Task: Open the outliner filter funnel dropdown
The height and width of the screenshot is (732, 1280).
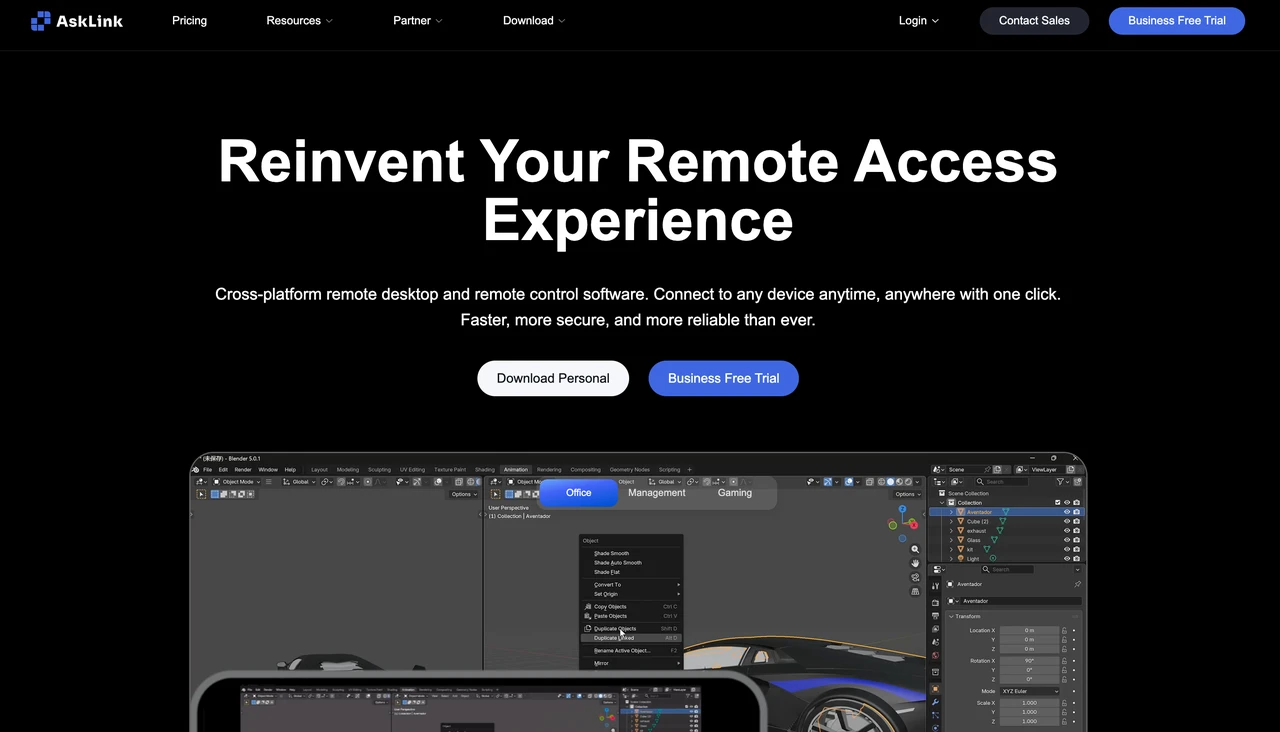Action: pyautogui.click(x=1062, y=481)
